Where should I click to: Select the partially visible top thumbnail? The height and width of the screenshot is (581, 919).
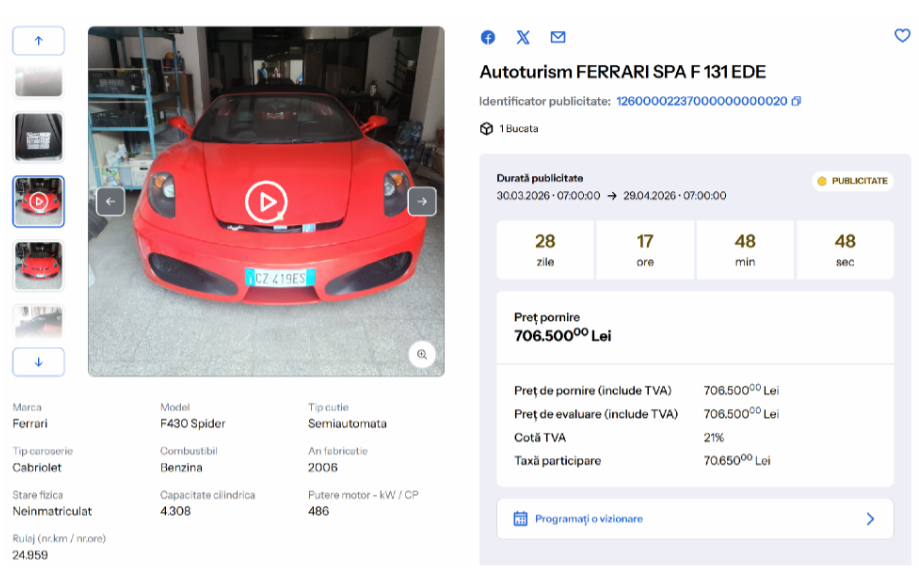[x=39, y=81]
